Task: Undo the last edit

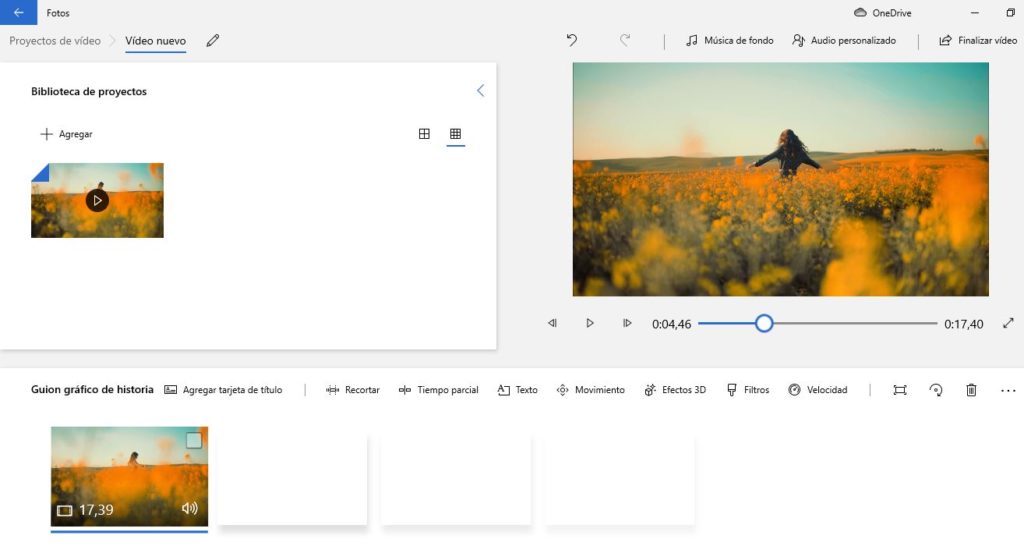Action: (572, 41)
